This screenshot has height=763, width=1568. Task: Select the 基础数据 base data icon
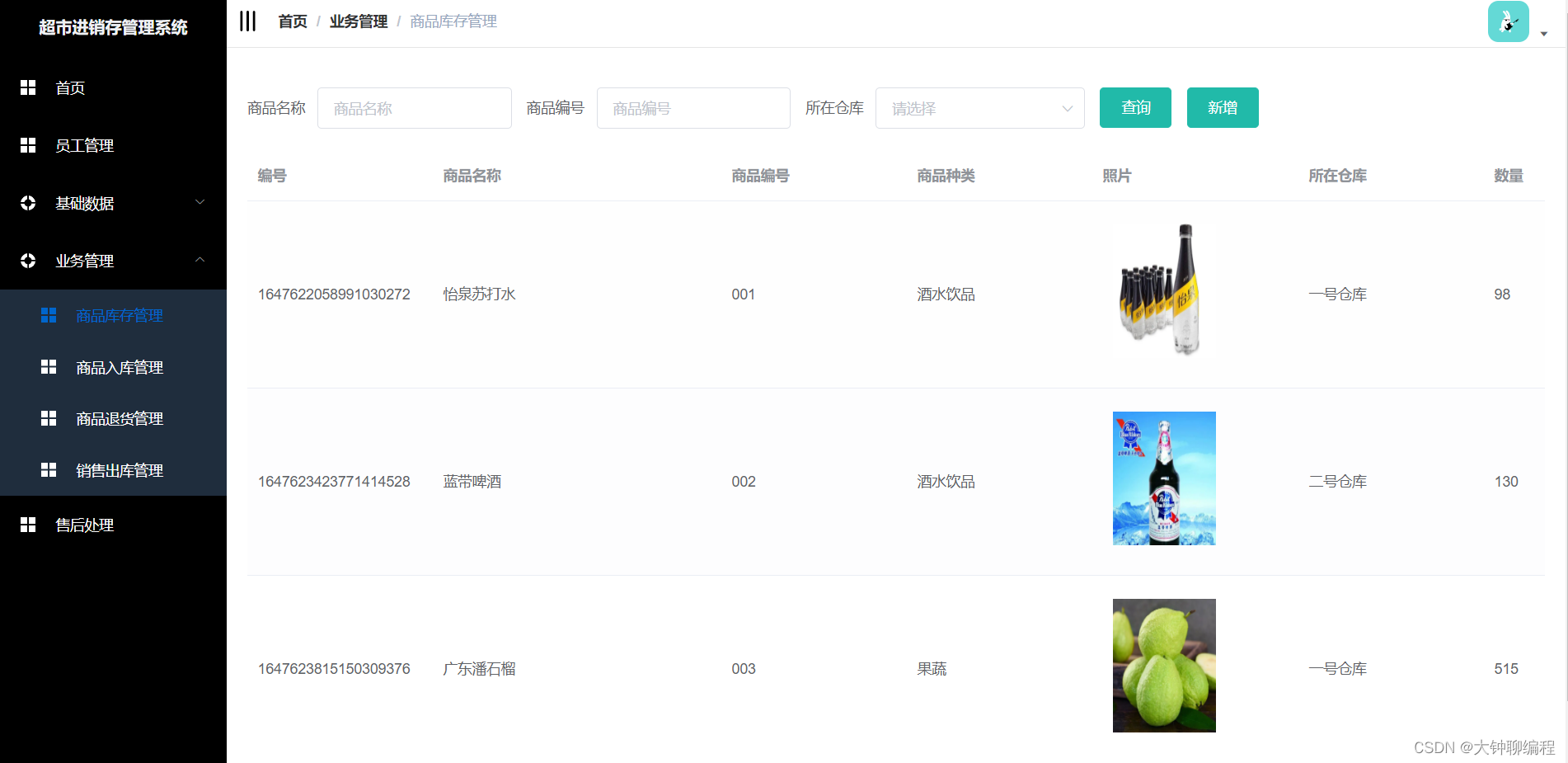tap(28, 203)
